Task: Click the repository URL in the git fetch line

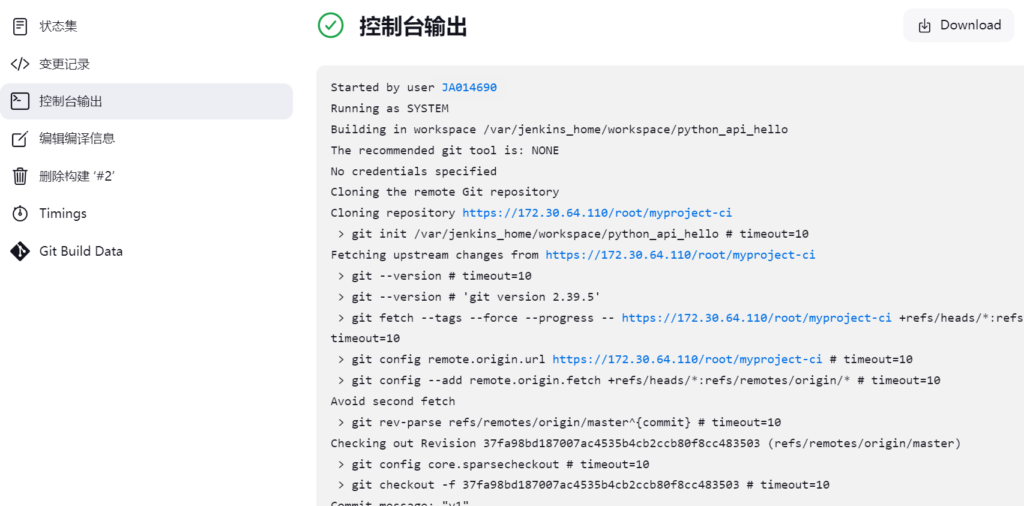Action: pyautogui.click(x=756, y=318)
